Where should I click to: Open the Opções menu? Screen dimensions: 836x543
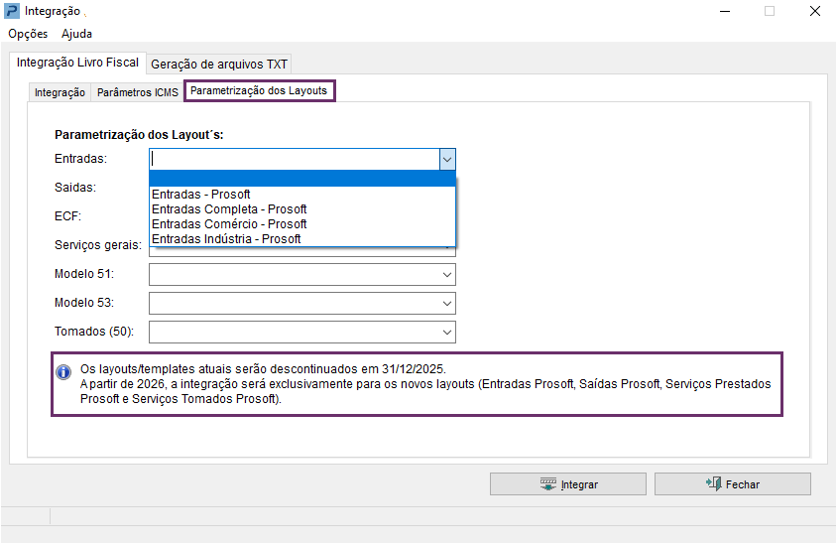28,34
